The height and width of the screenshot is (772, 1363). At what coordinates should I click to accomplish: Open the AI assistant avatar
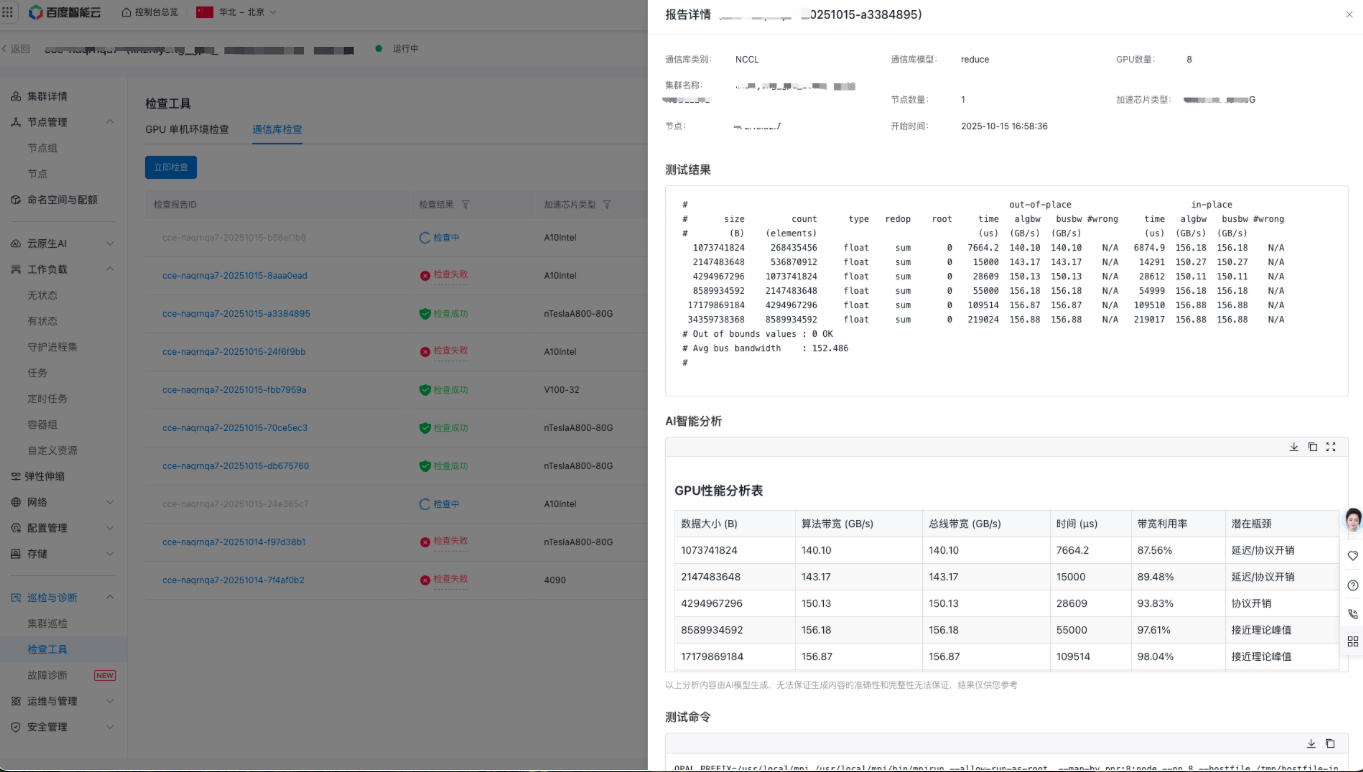[x=1353, y=520]
